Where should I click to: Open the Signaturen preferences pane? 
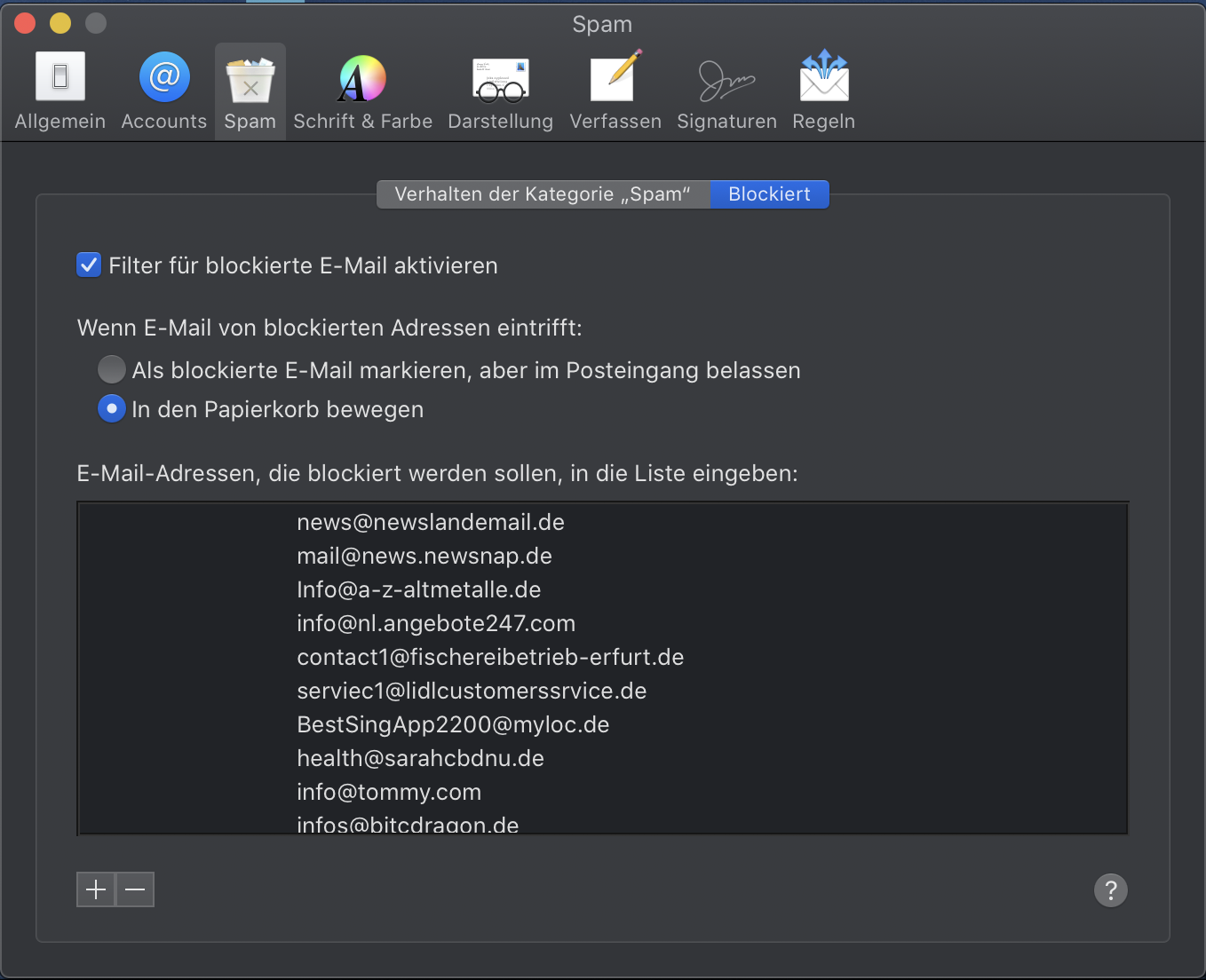pyautogui.click(x=726, y=91)
